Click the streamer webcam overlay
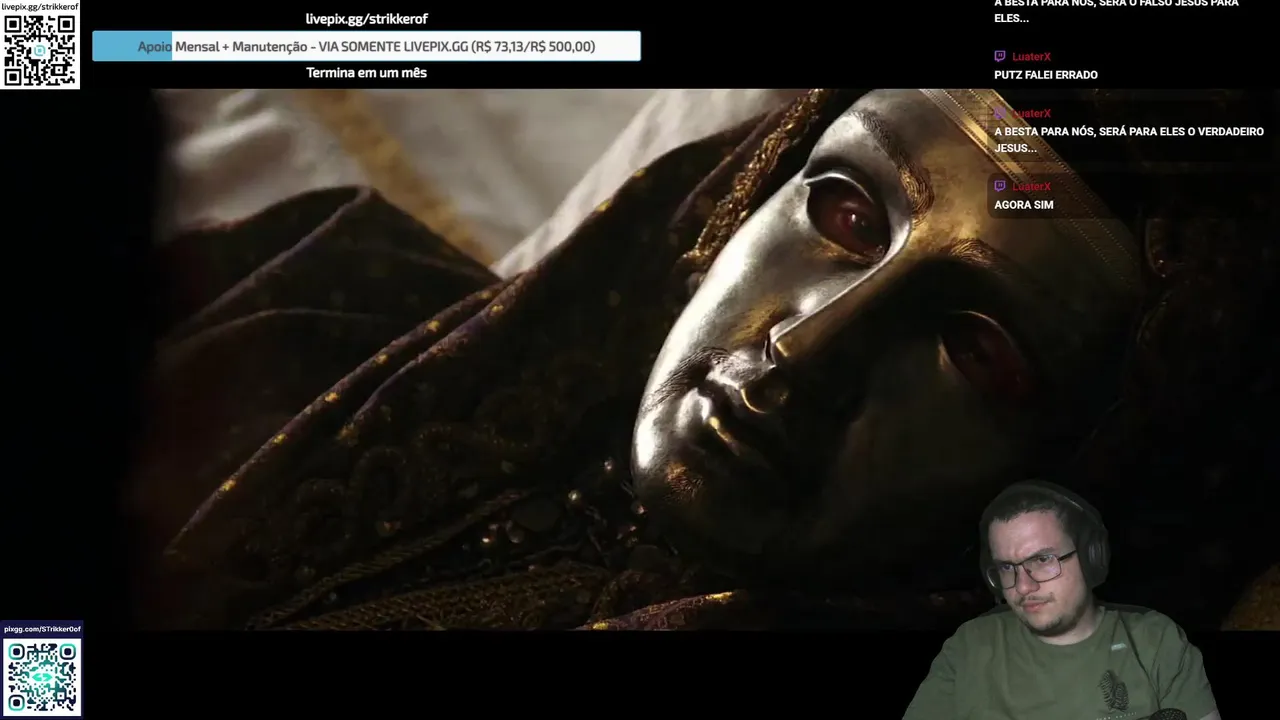The image size is (1280, 720). pos(1060,600)
